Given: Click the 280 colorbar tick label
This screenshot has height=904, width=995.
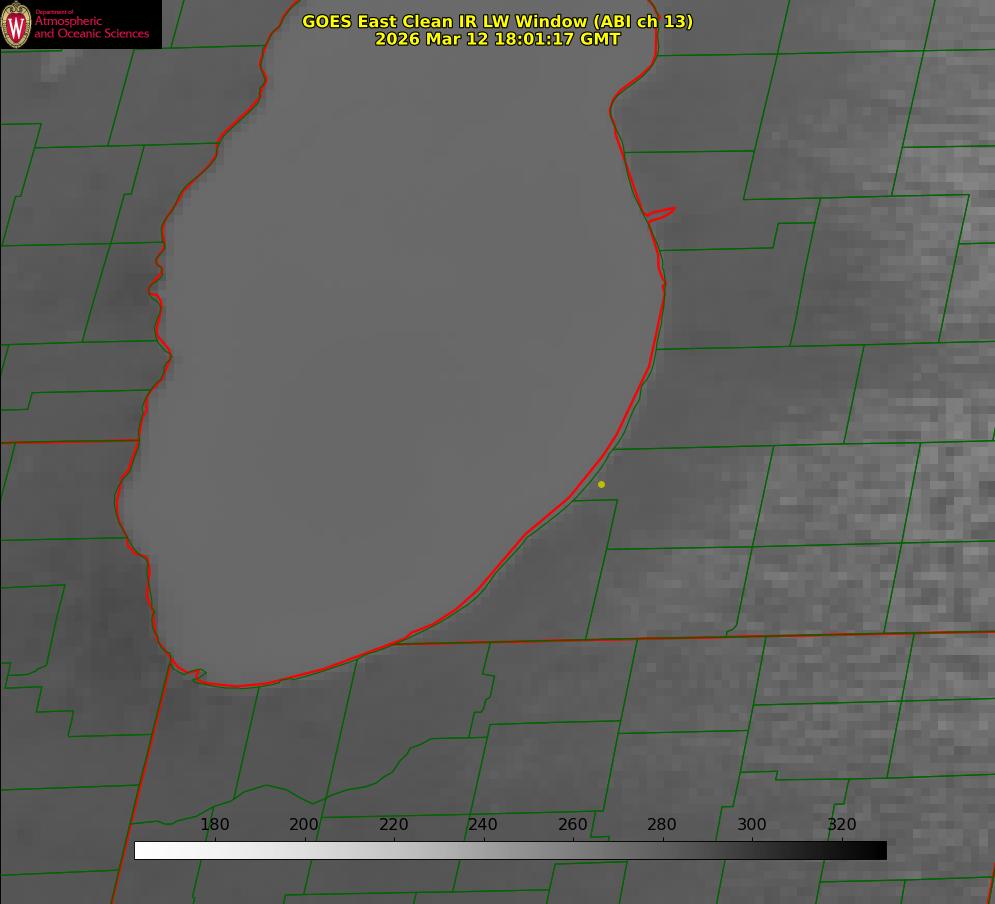Looking at the screenshot, I should pyautogui.click(x=662, y=825).
